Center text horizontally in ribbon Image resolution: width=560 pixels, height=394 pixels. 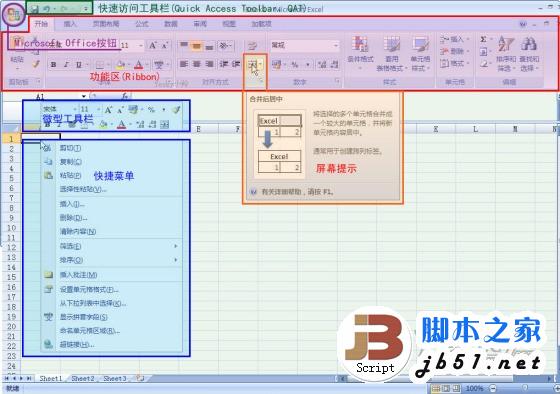(x=196, y=64)
